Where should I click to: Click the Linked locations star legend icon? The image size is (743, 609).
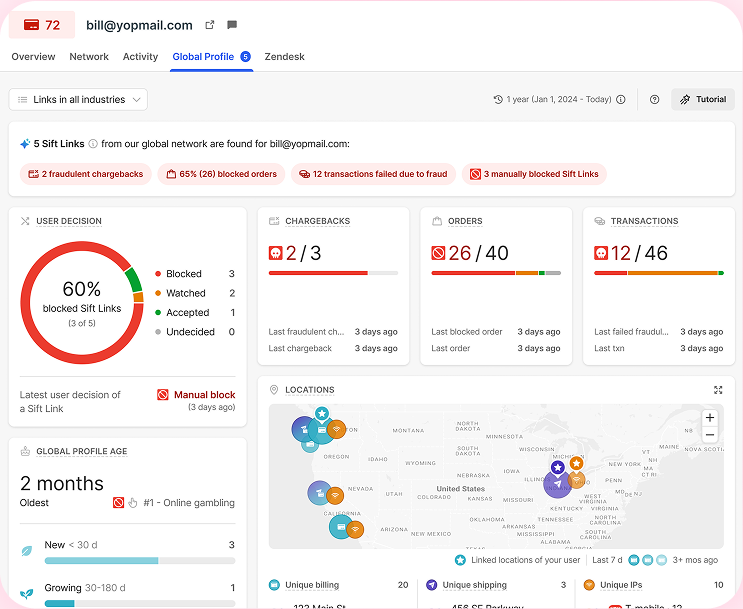click(460, 560)
